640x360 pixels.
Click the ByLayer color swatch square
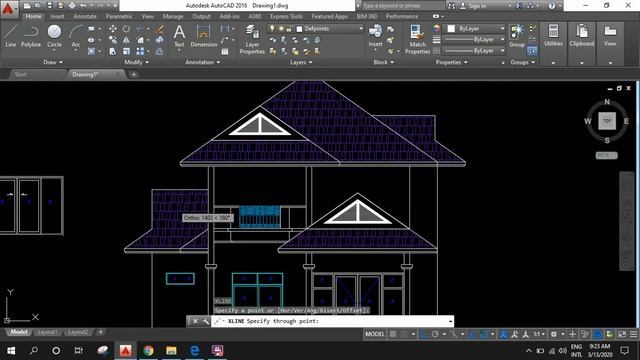click(451, 29)
